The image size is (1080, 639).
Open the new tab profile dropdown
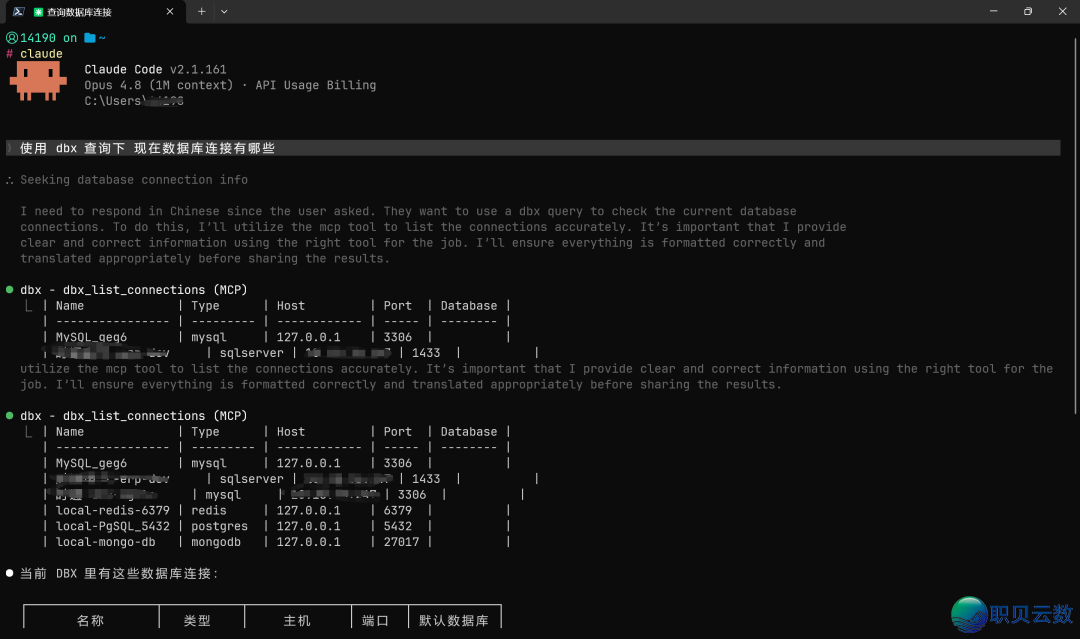pos(224,12)
